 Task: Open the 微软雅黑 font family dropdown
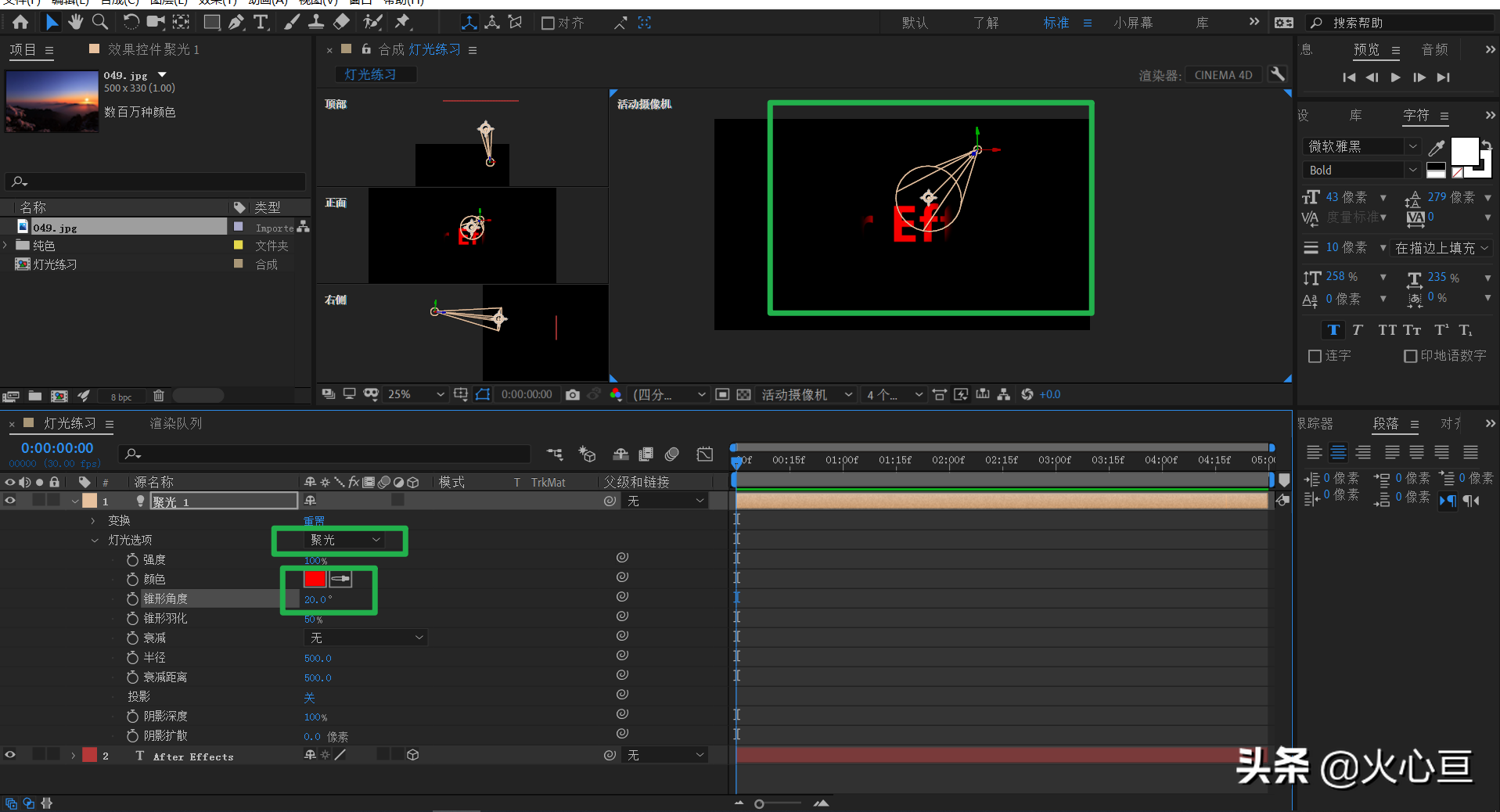pyautogui.click(x=1362, y=146)
